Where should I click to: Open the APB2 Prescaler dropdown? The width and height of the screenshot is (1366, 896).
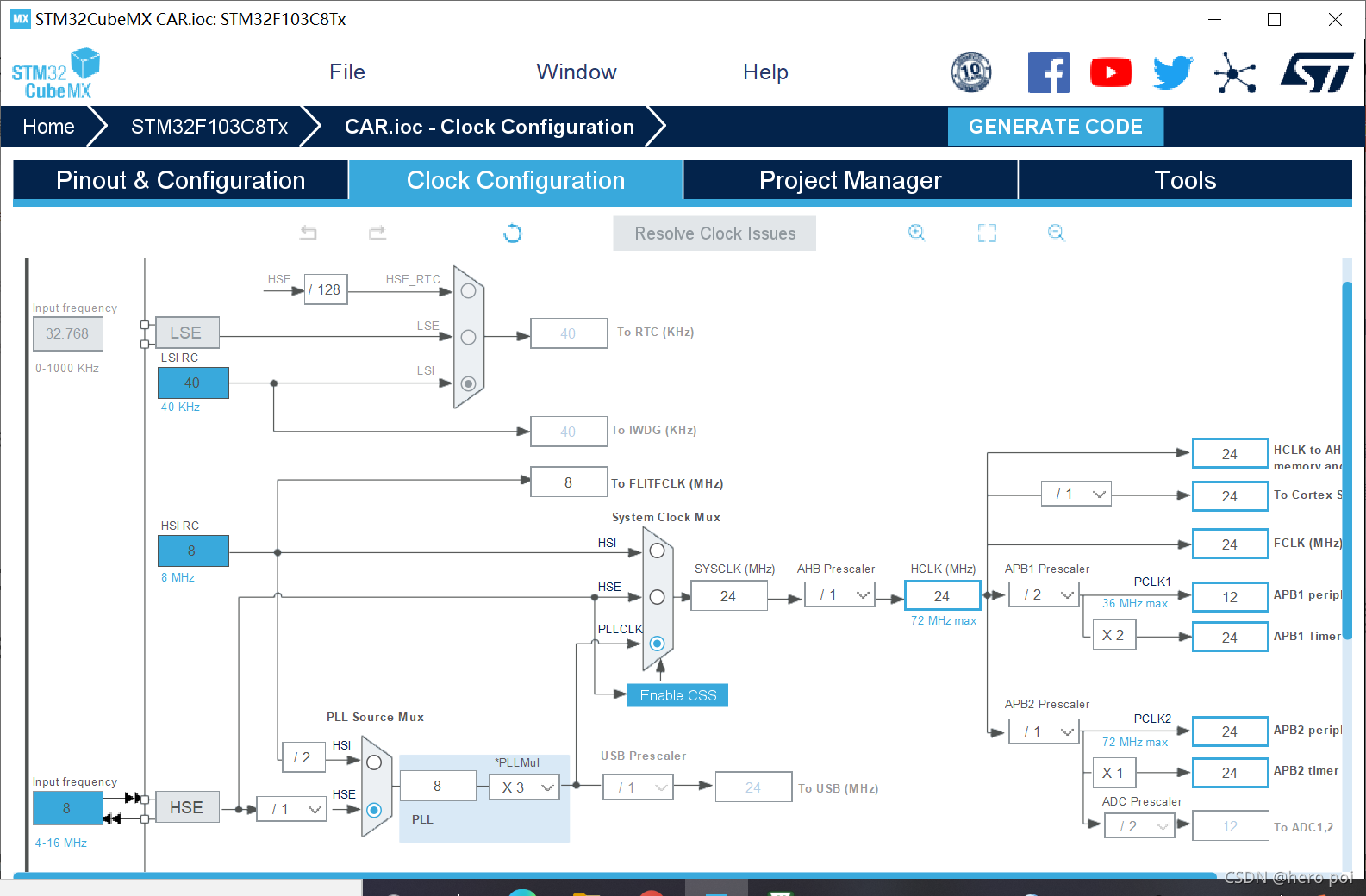click(1044, 731)
